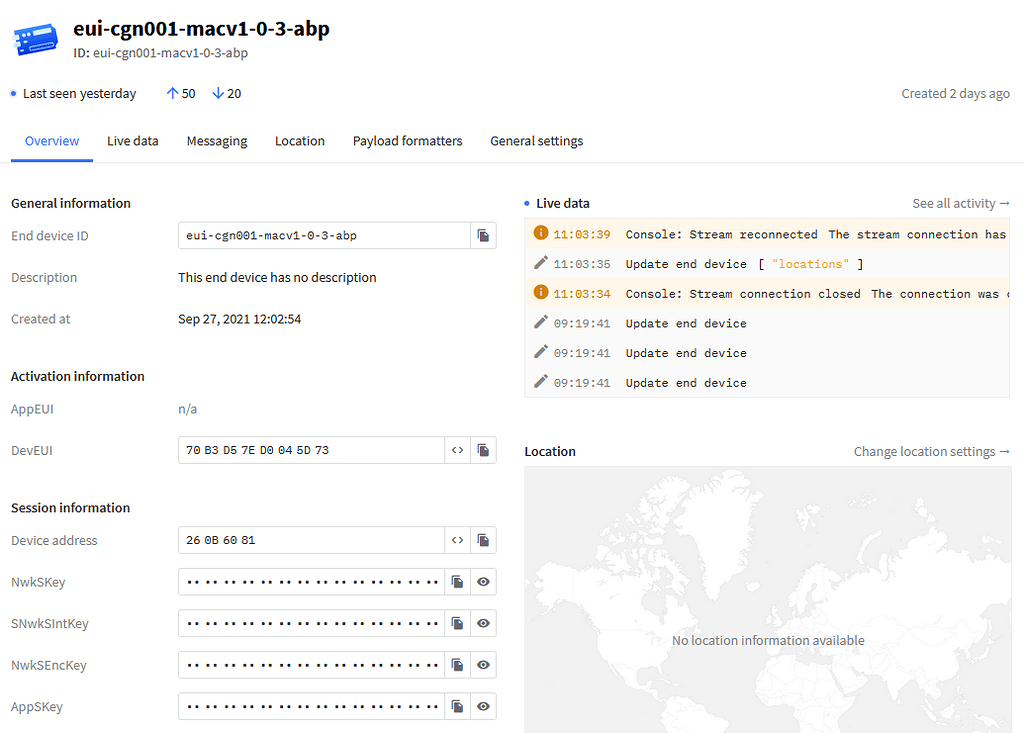
Task: Open Change location settings
Action: (x=931, y=451)
